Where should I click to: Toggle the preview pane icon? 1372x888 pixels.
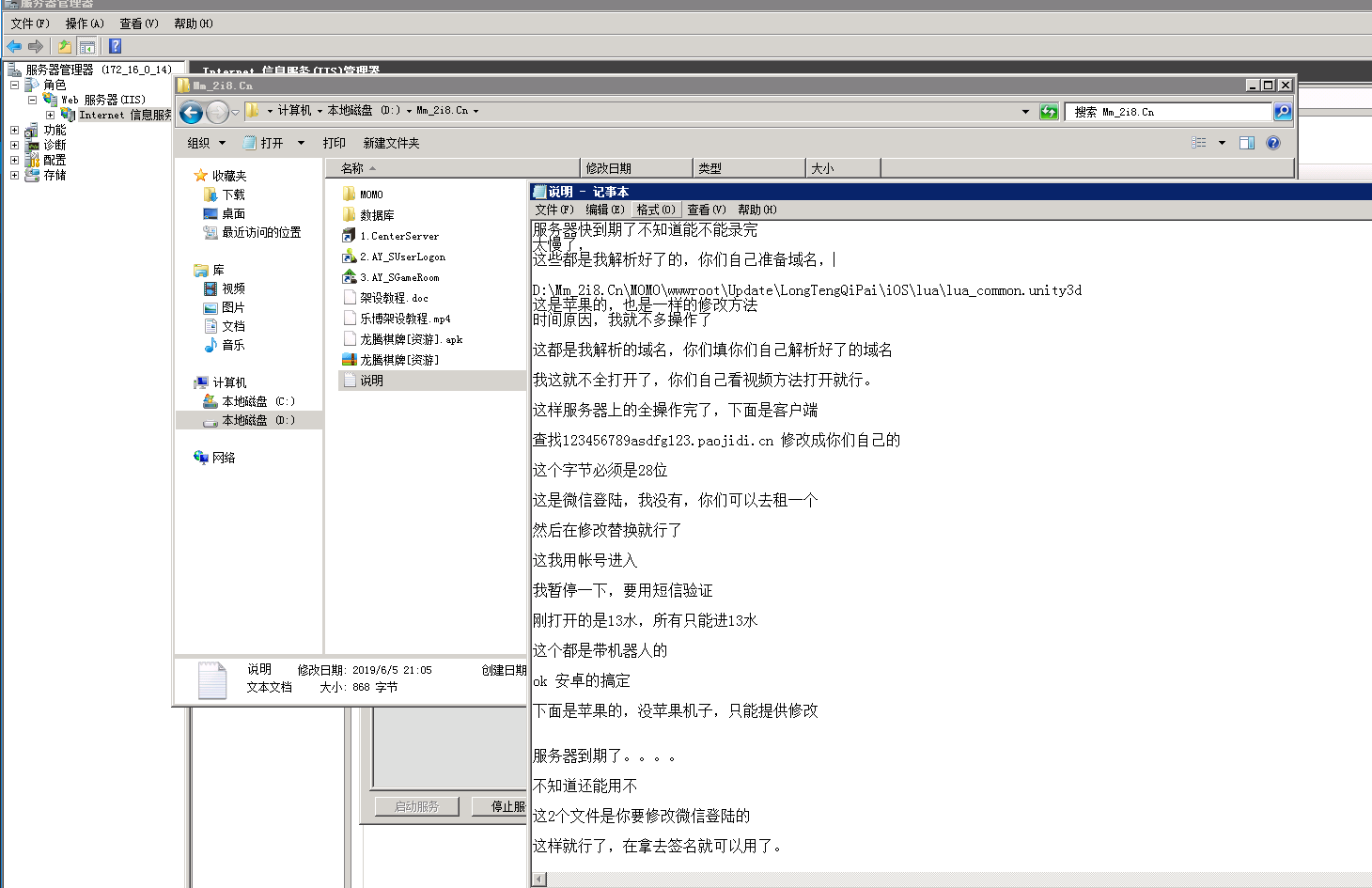pos(1247,143)
